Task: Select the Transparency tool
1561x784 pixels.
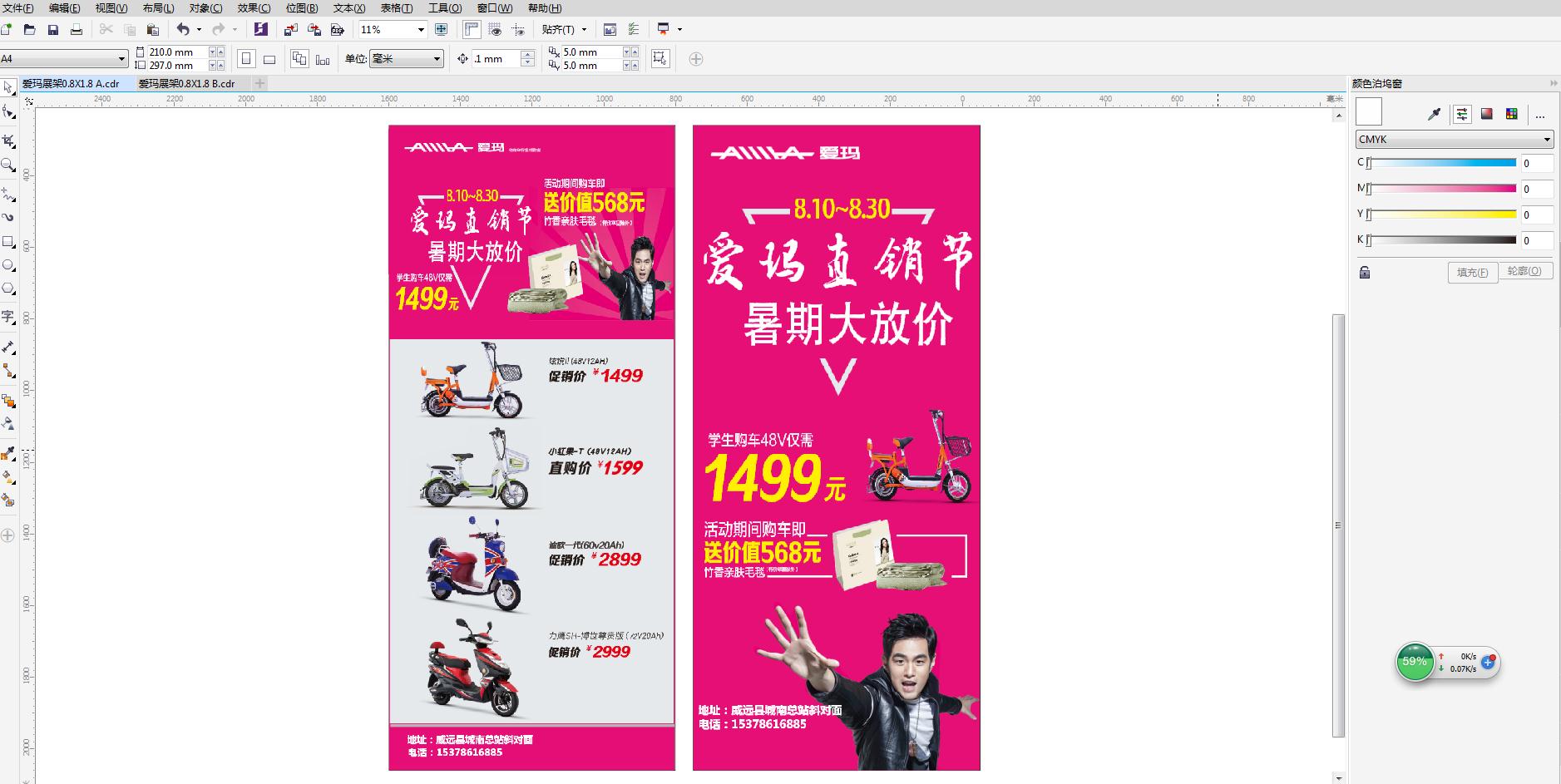Action: click(8, 423)
